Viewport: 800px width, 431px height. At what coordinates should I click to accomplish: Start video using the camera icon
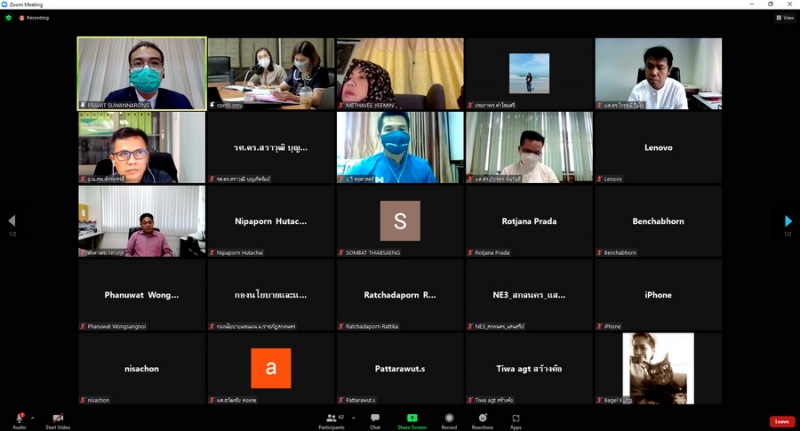(x=57, y=418)
